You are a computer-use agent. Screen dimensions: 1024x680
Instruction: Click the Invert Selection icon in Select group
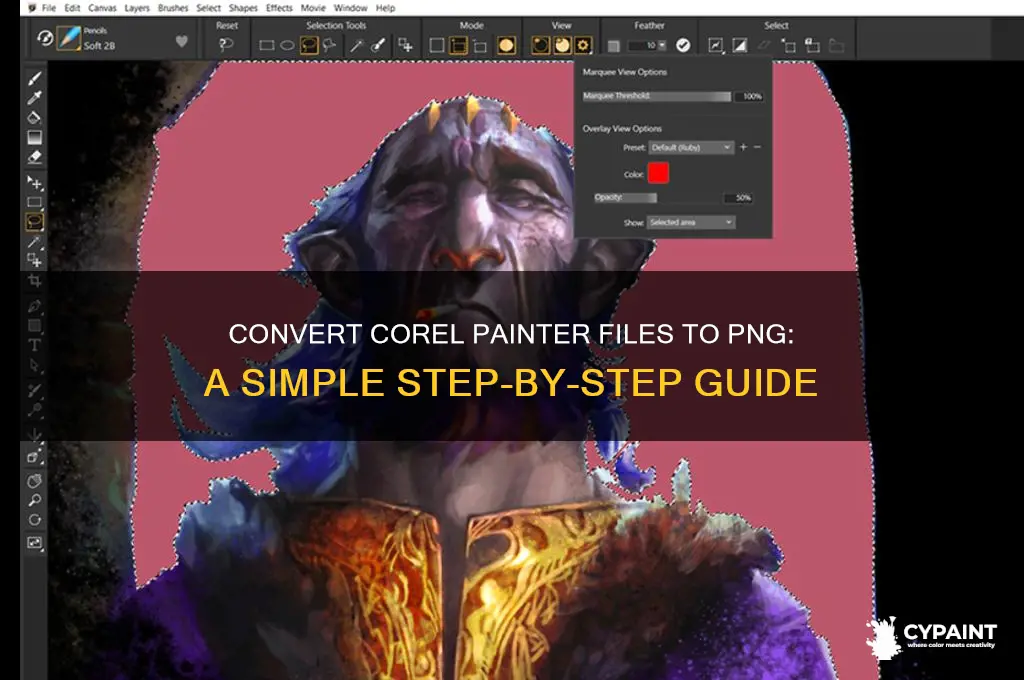(x=739, y=45)
